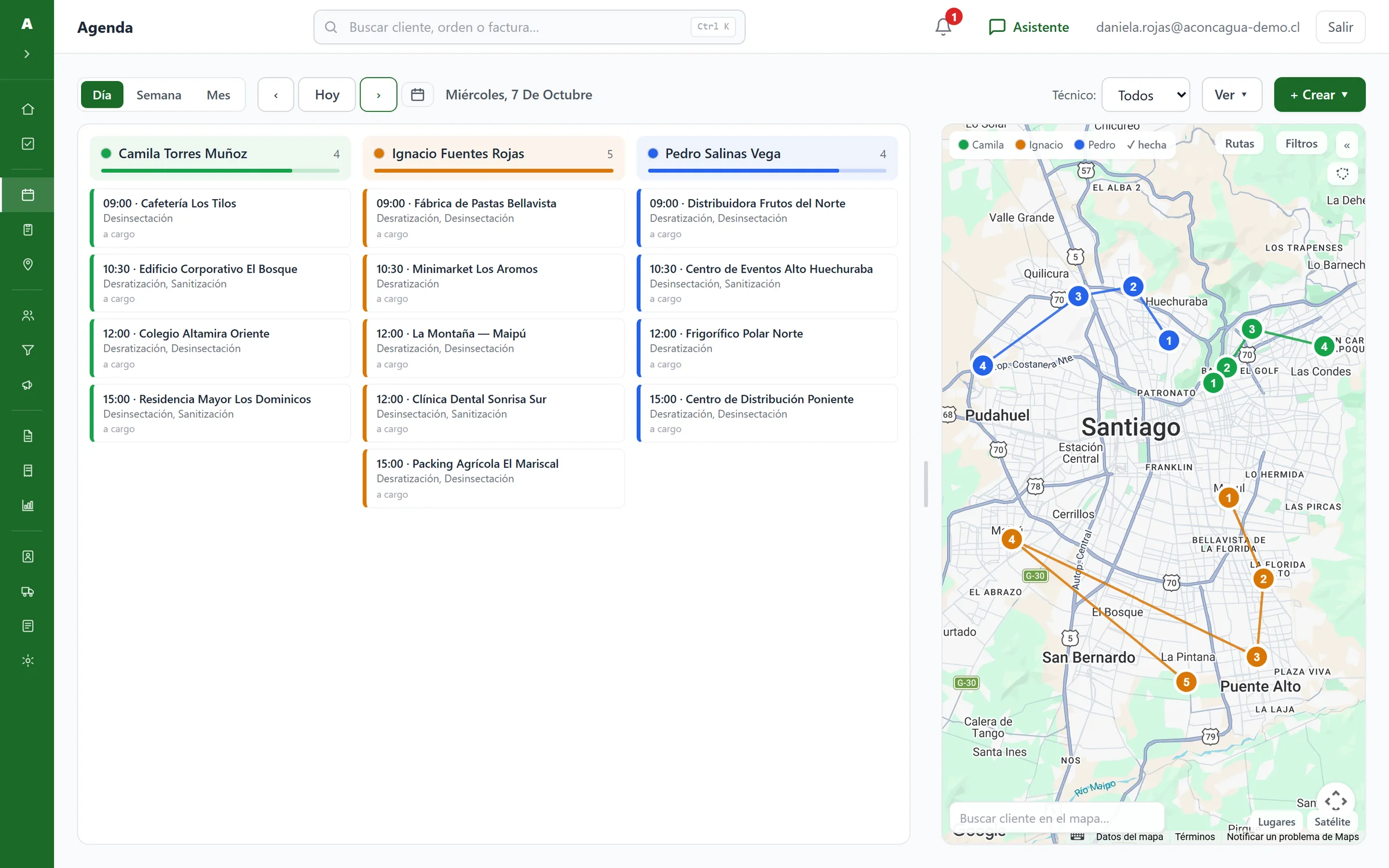Viewport: 1389px width, 868px height.
Task: Switch map to Satélite view
Action: tap(1332, 822)
